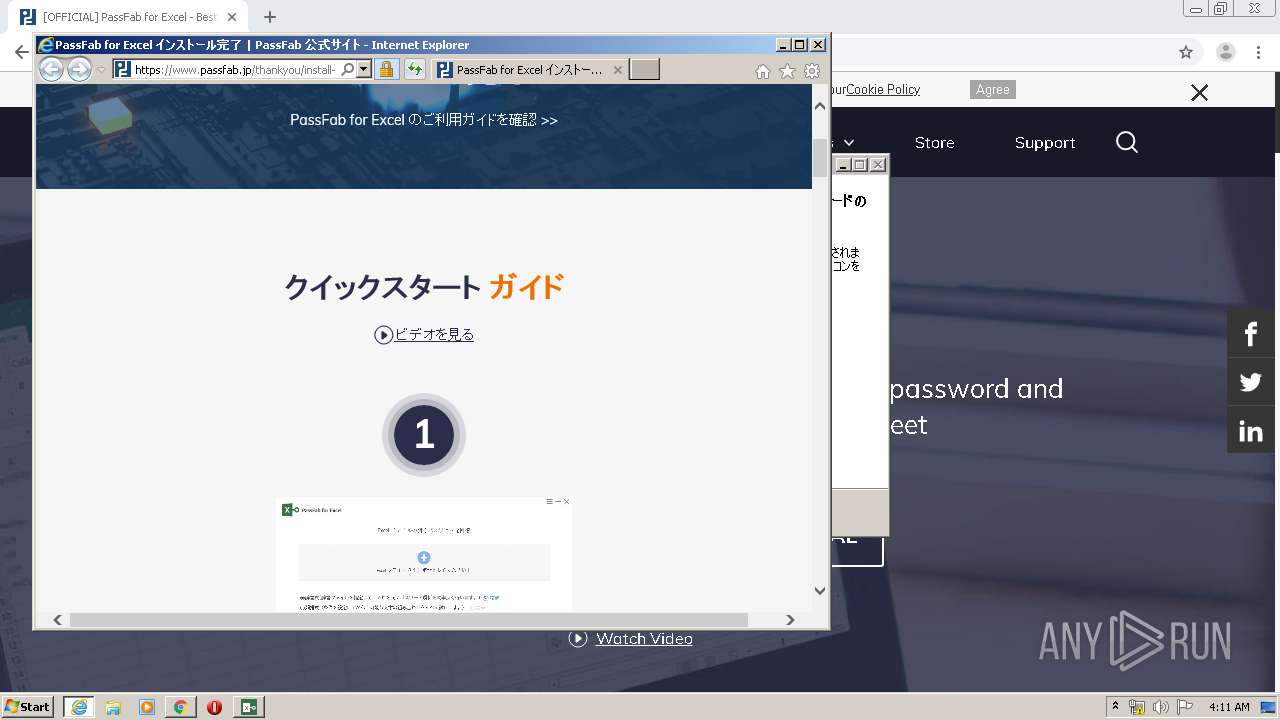This screenshot has height=720, width=1280.
Task: Click the Watch Video link in Chrome
Action: point(644,639)
